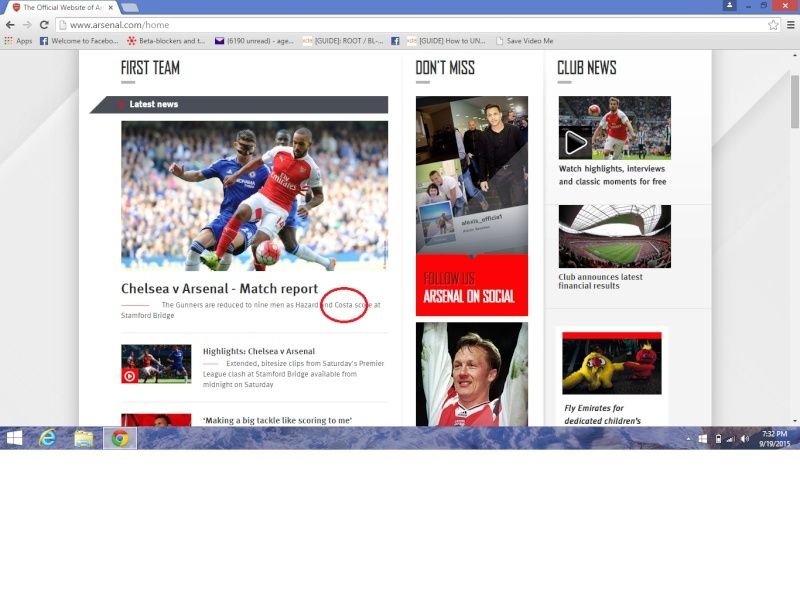Open Highlights: Chelsea v Arsenal headline
Image resolution: width=800 pixels, height=612 pixels.
[259, 351]
